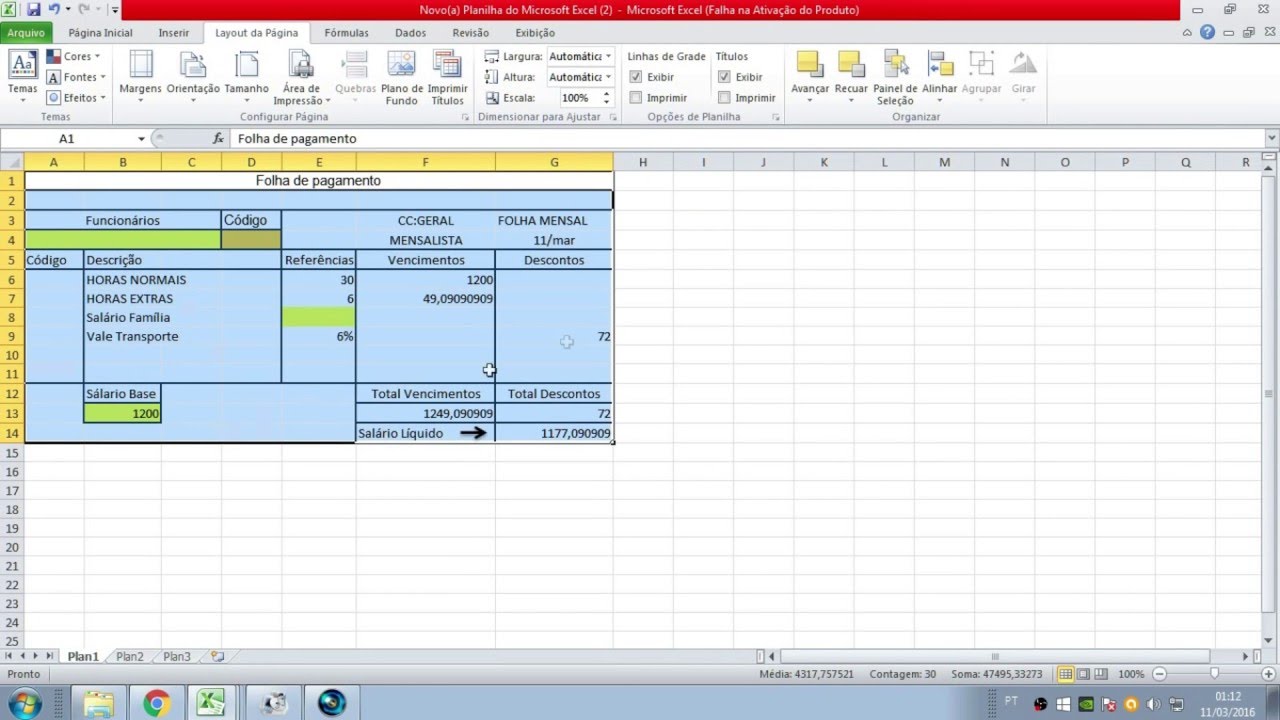
Task: Toggle Exibir checkbox under Linhas de Grade
Action: [636, 77]
